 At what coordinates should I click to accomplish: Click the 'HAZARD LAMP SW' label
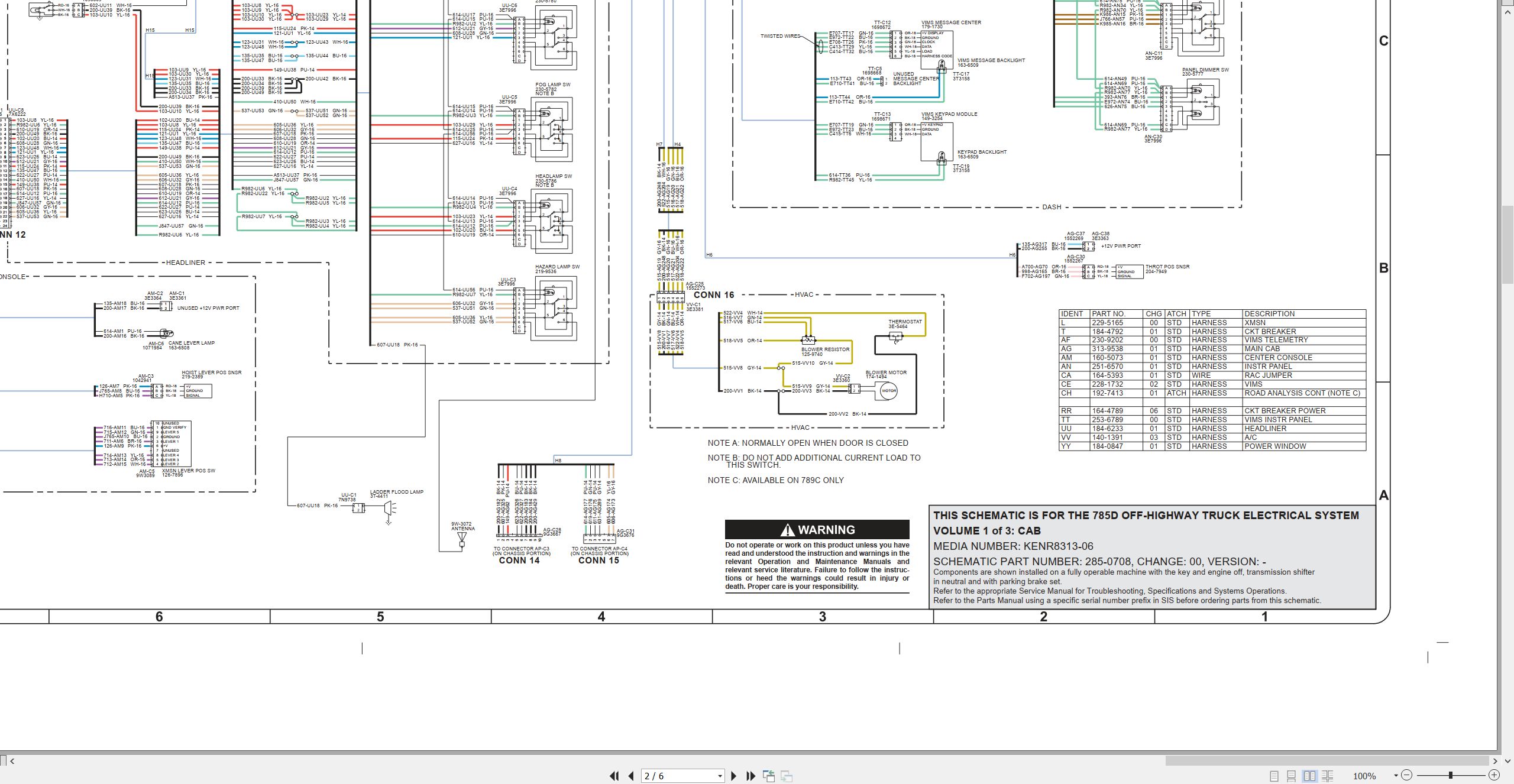coord(557,267)
